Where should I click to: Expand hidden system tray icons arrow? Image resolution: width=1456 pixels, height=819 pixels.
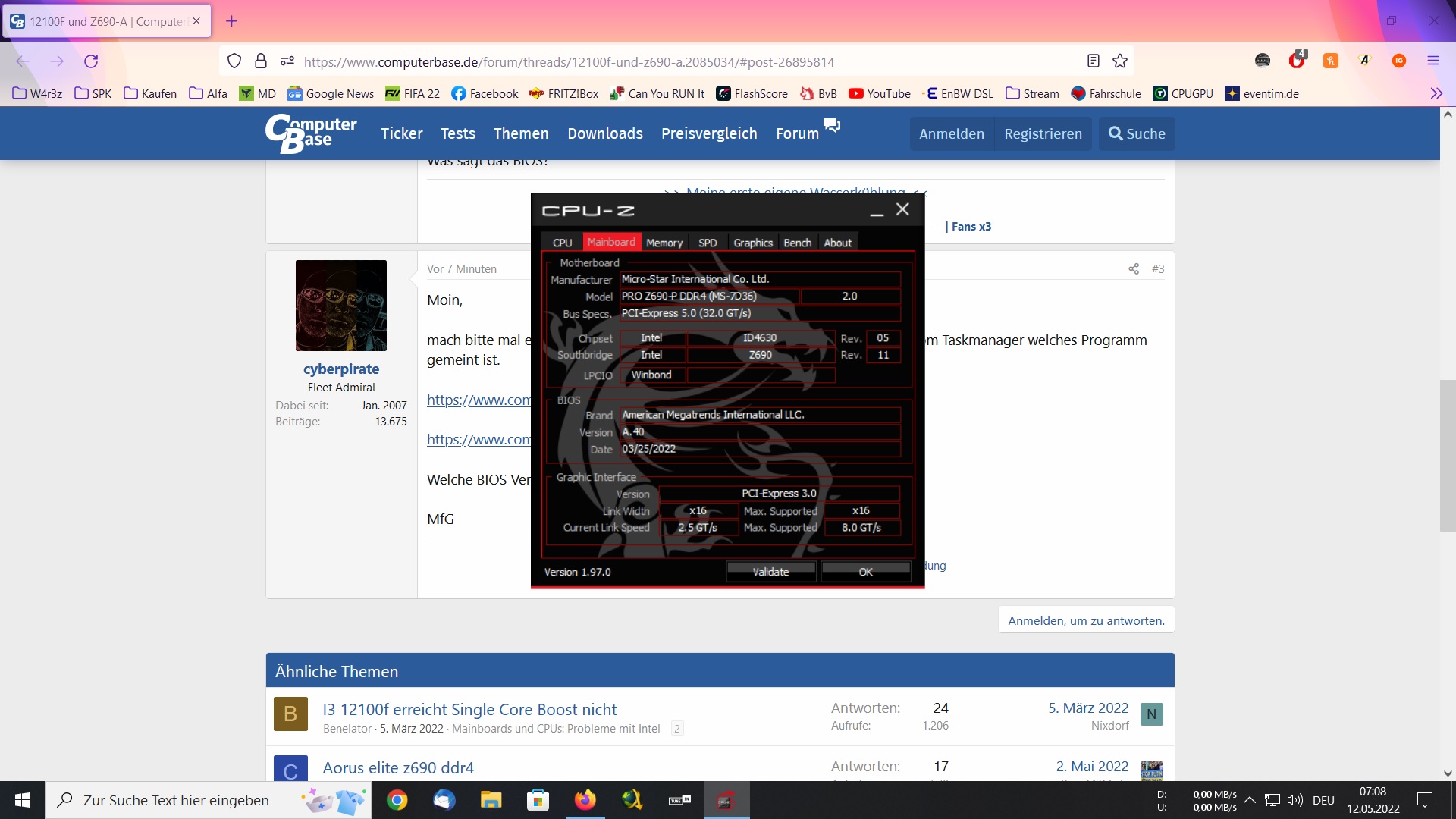pyautogui.click(x=1250, y=800)
